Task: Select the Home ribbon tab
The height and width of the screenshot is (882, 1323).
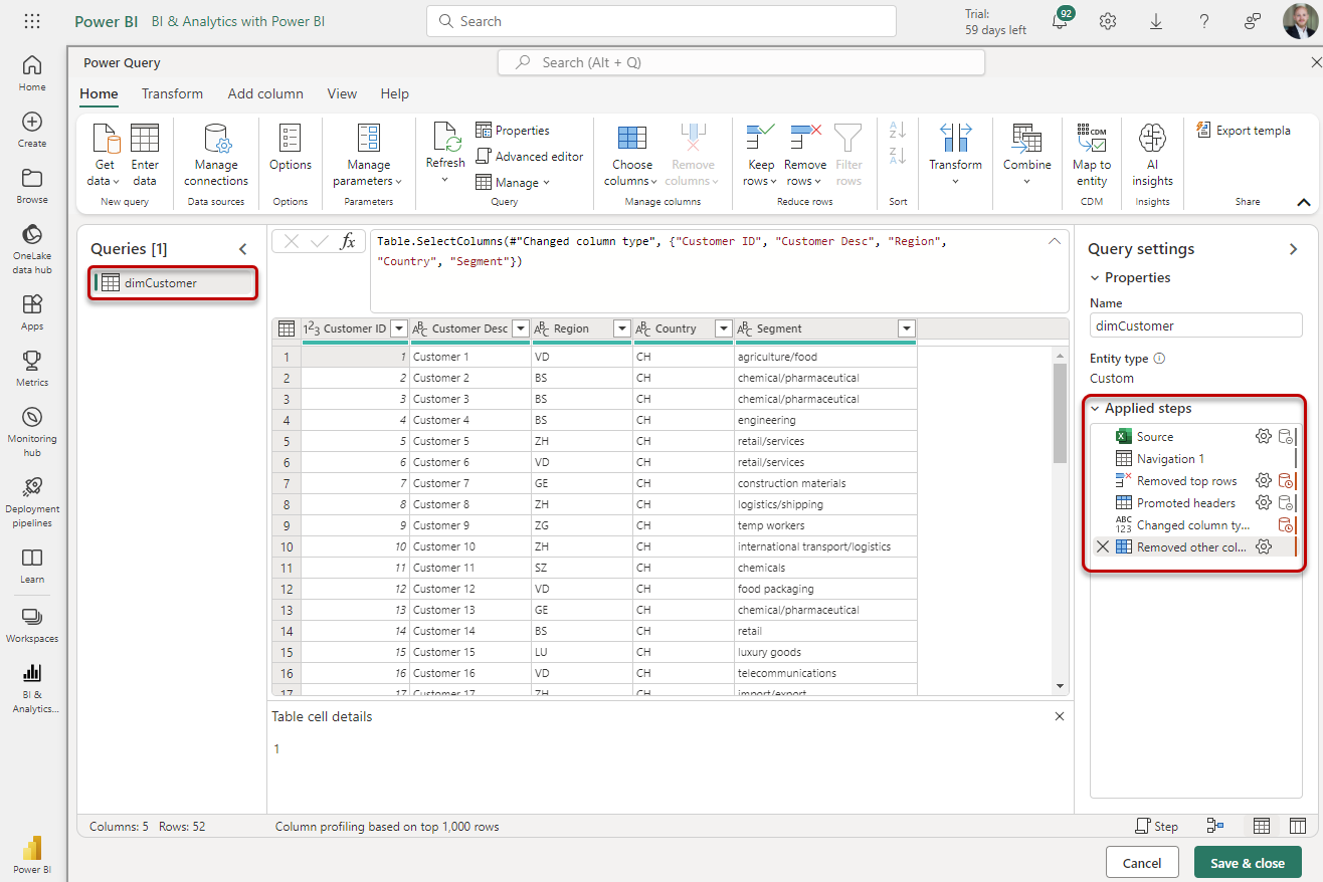Action: tap(99, 93)
